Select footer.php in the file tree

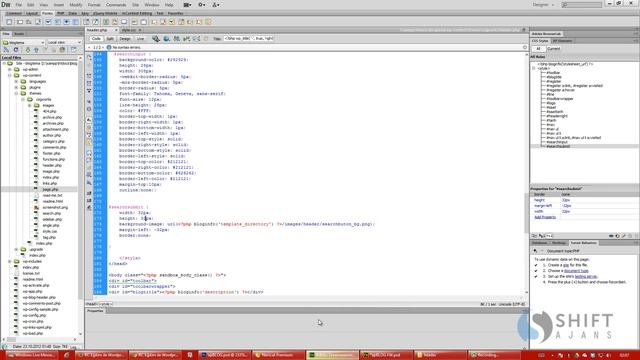click(51, 153)
